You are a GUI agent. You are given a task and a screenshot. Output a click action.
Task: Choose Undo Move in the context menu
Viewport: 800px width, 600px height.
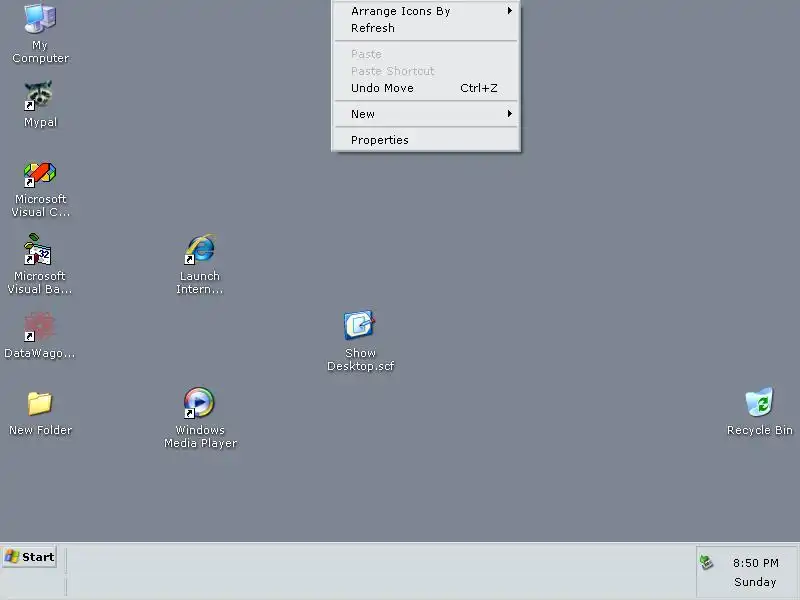(x=426, y=88)
